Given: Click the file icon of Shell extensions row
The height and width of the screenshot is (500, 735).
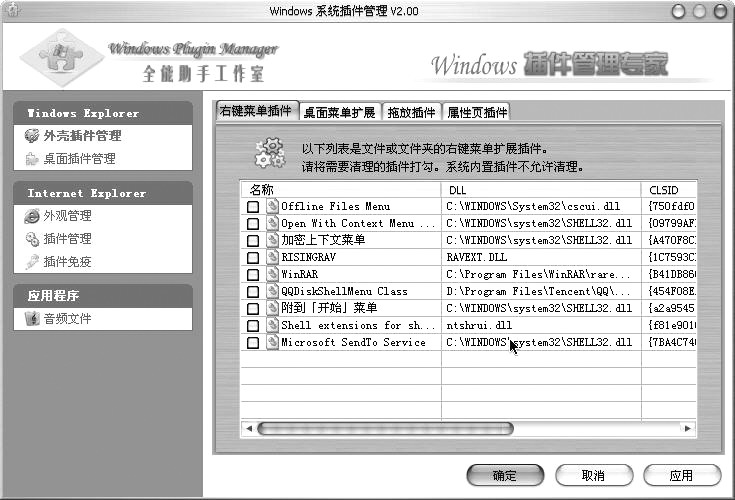Looking at the screenshot, I should click(272, 325).
